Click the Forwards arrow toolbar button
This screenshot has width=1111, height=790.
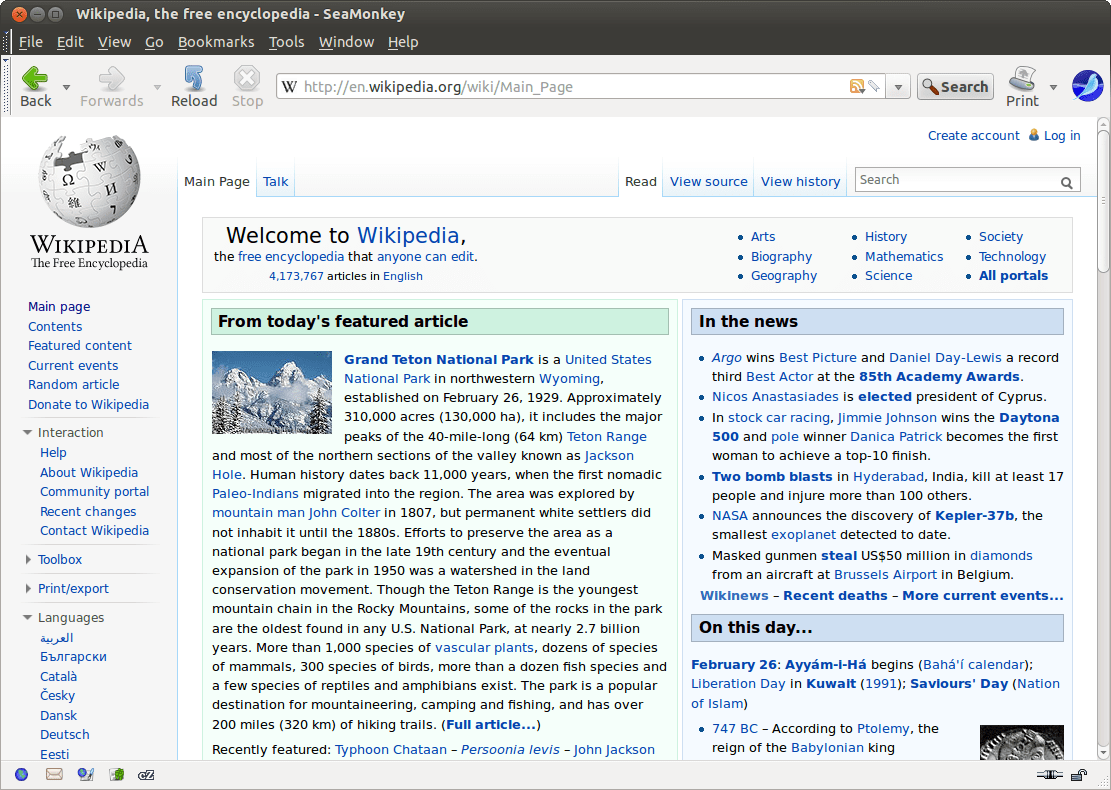[x=111, y=86]
